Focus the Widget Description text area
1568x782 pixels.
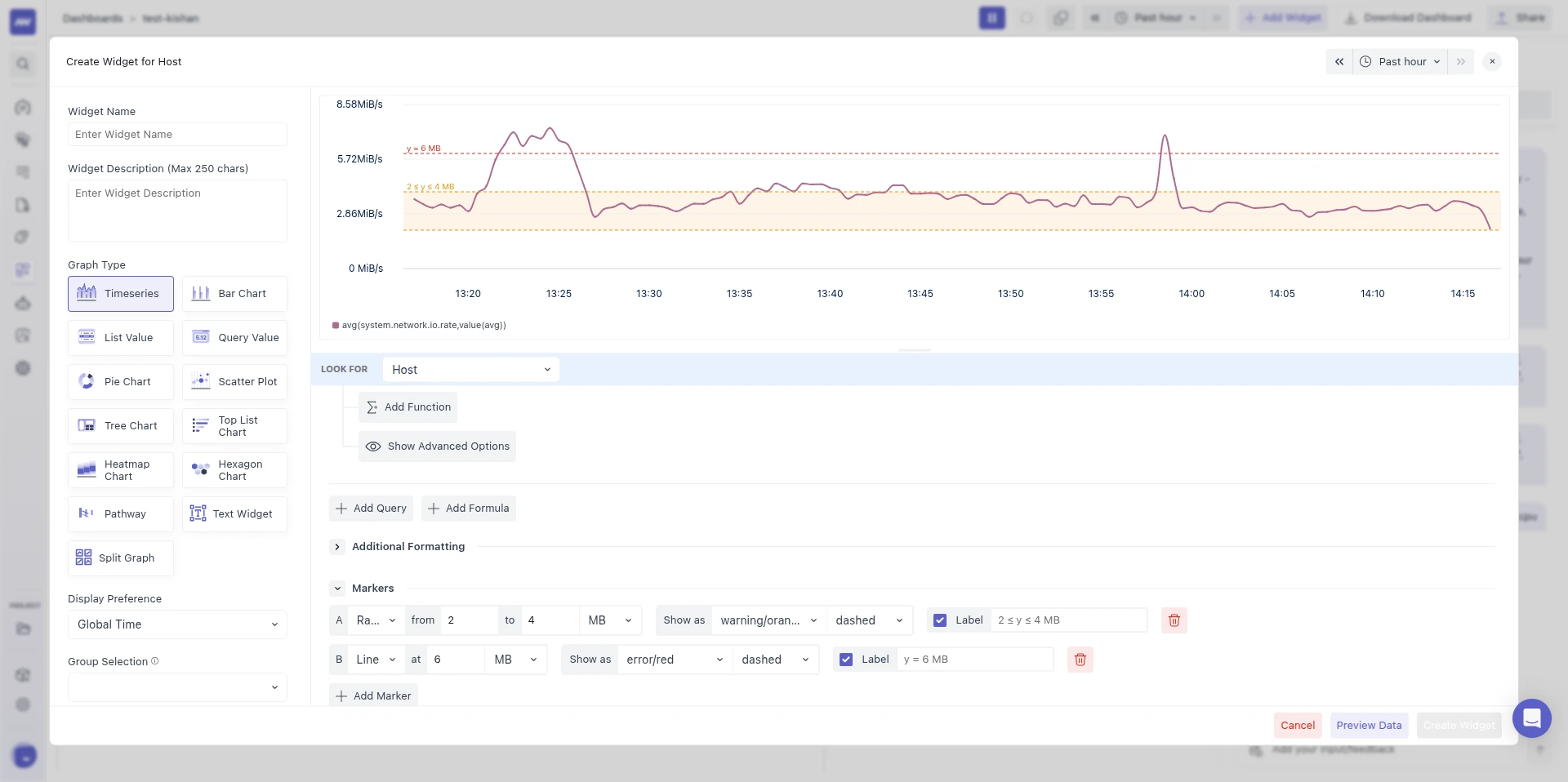(177, 211)
